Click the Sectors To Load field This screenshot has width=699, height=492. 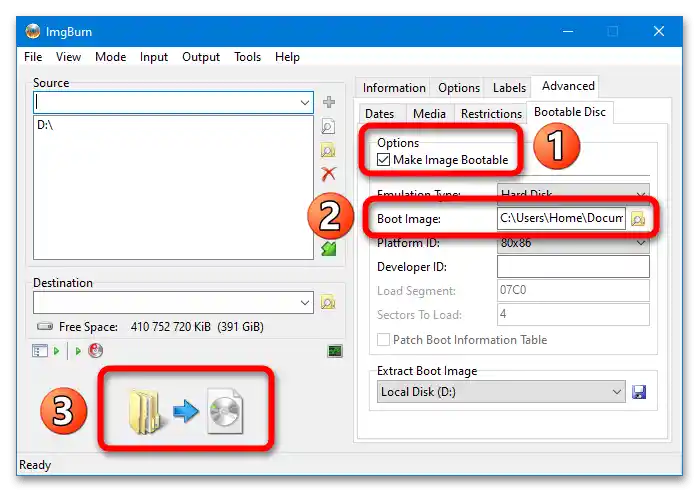click(573, 315)
